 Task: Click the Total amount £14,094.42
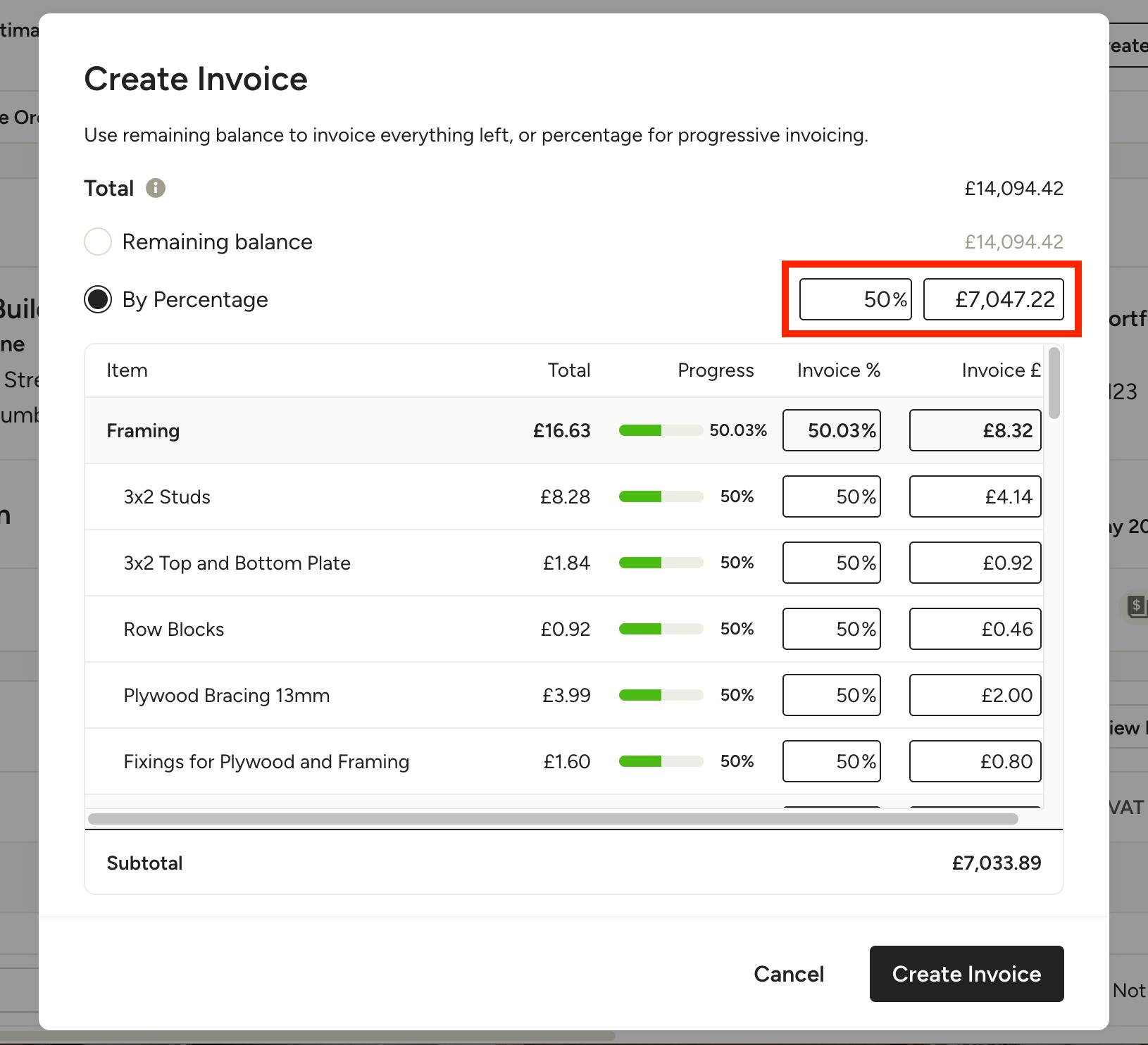click(x=1014, y=188)
